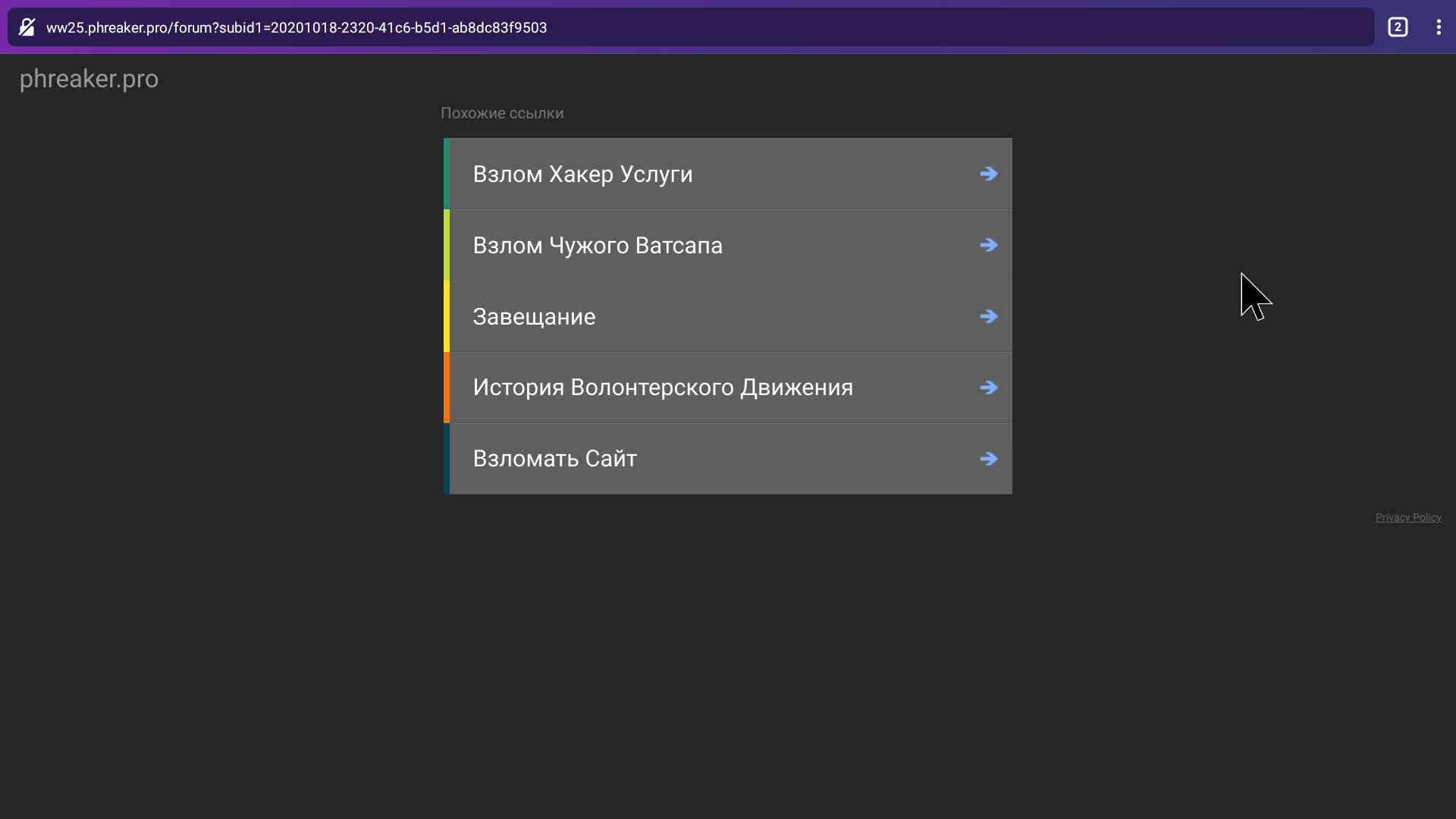Open the Взломать Сайт link

pyautogui.click(x=728, y=459)
